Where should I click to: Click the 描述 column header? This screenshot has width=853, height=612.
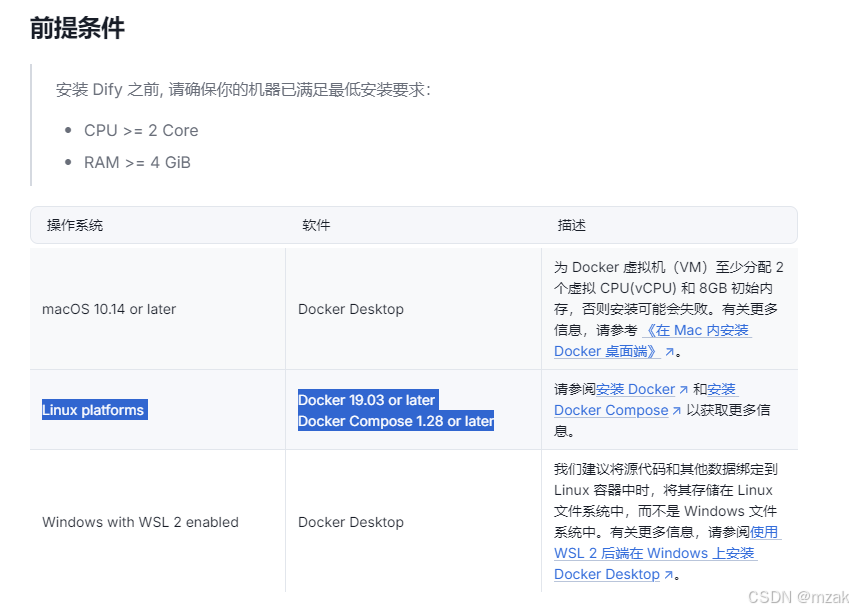[572, 225]
